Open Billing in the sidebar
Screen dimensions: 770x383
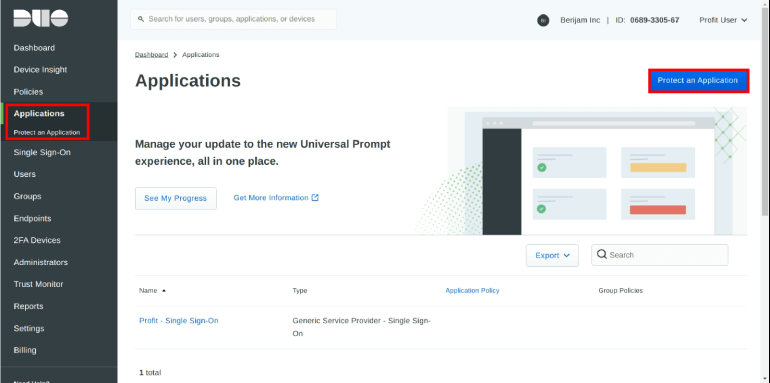(x=25, y=350)
